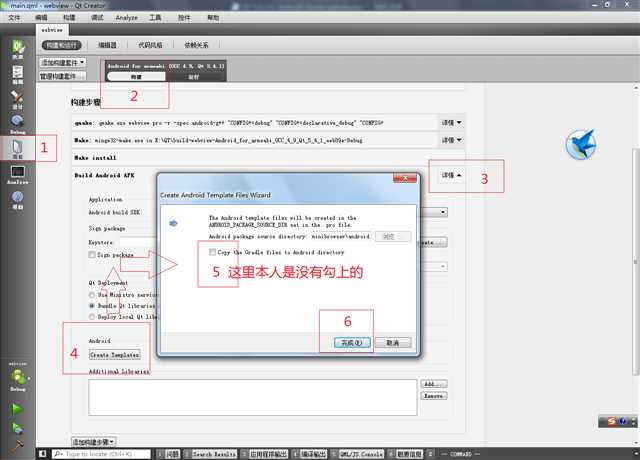Open the Design mode icon

tap(18, 100)
